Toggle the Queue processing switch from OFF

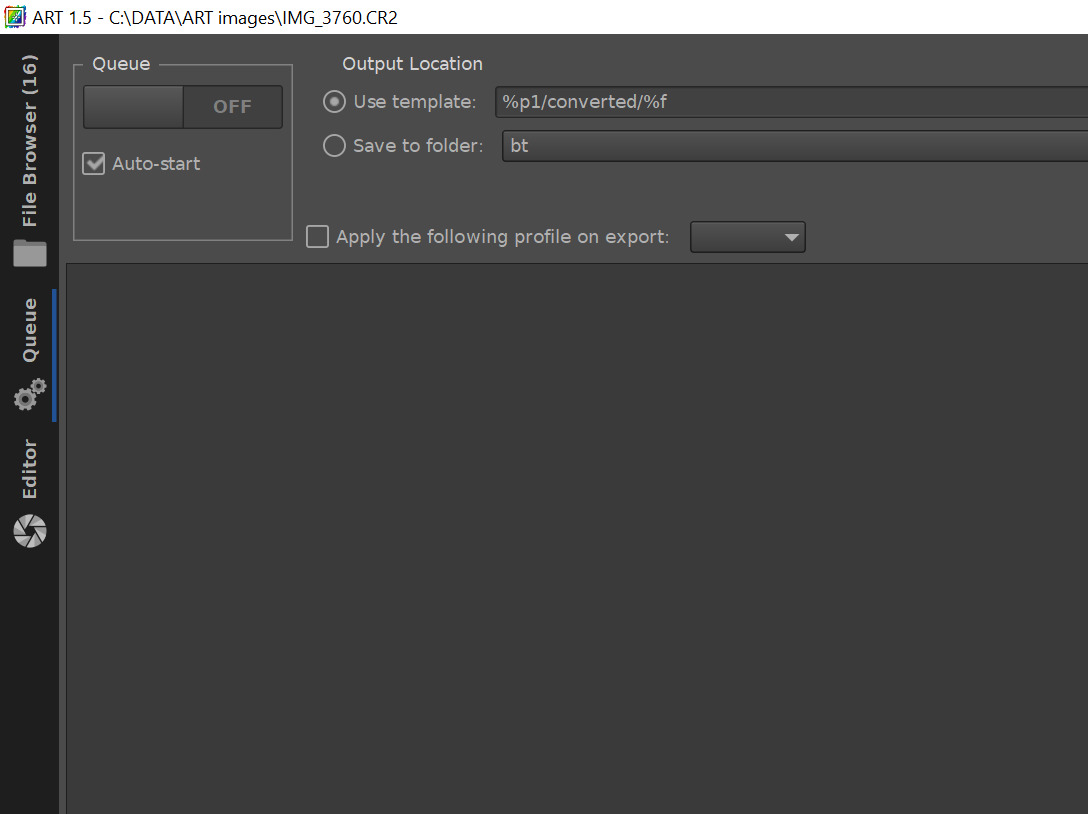coord(183,107)
